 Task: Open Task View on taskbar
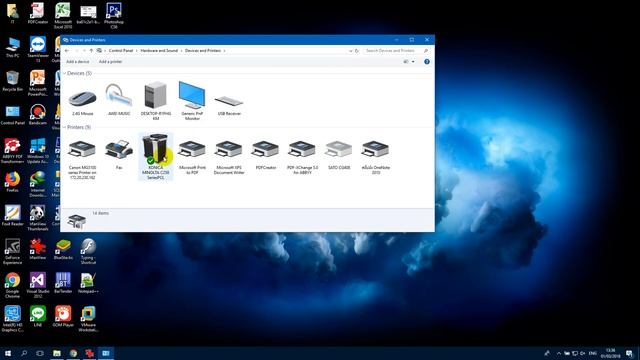point(40,353)
